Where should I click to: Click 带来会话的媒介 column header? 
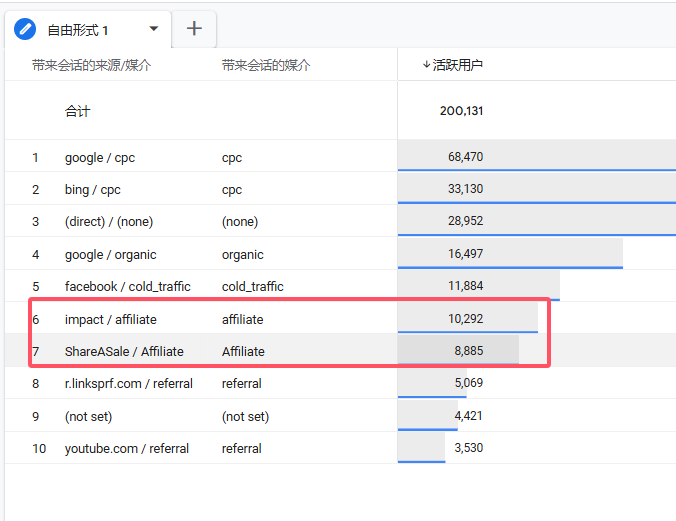266,65
